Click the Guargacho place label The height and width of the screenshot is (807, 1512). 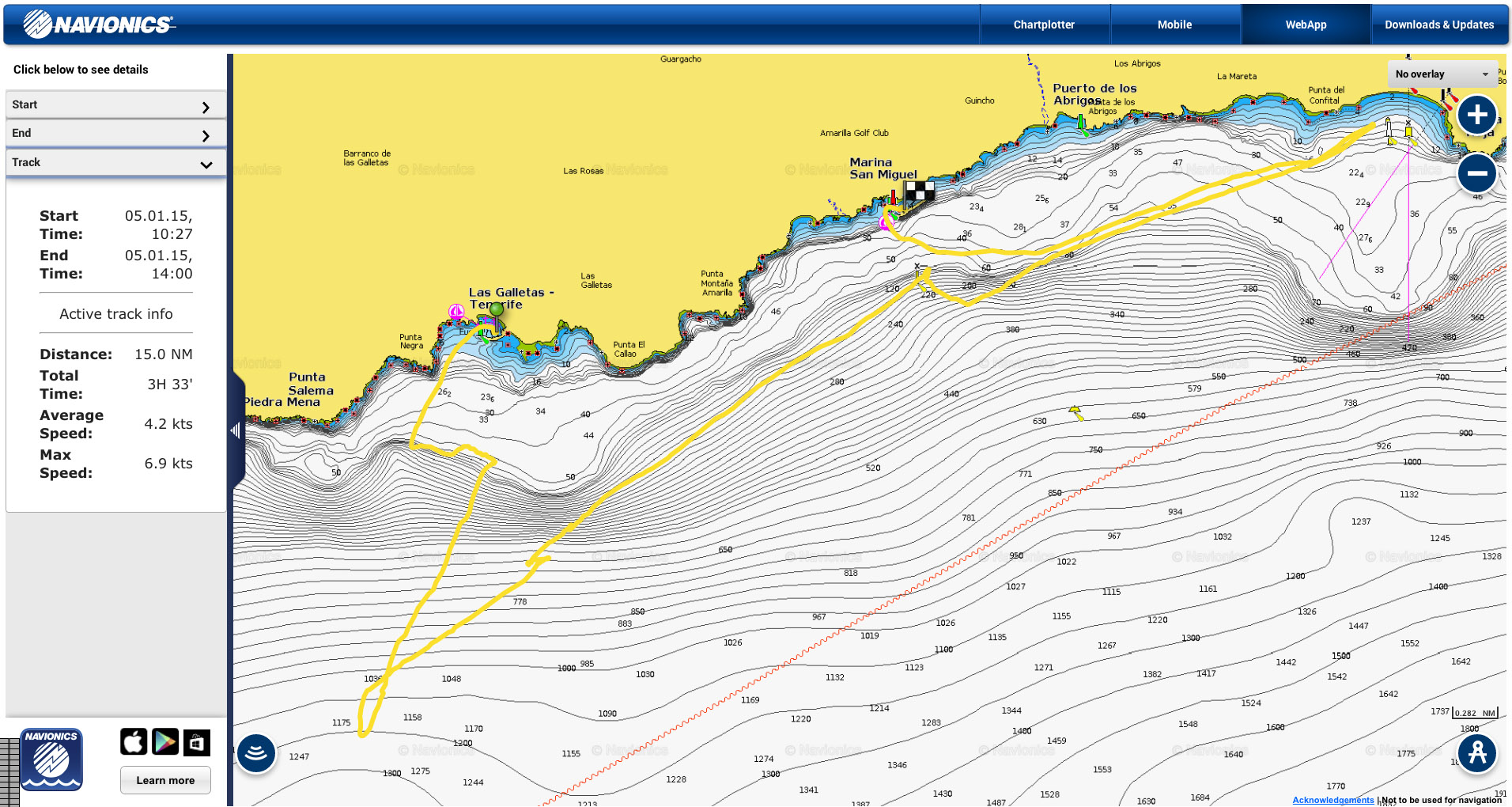pyautogui.click(x=681, y=59)
